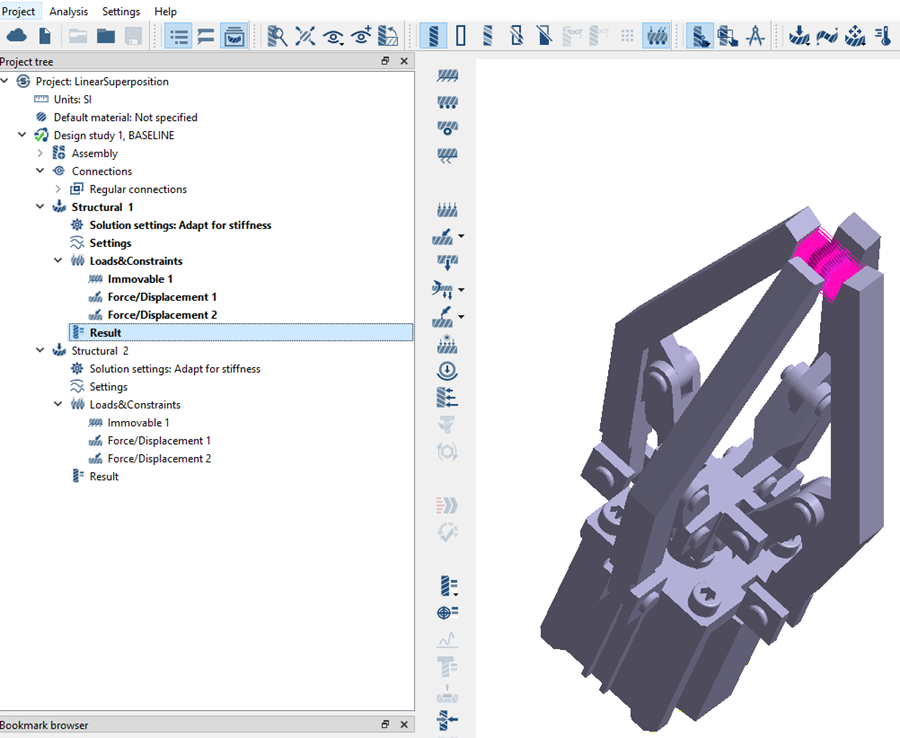Expand the Regular connections node
The height and width of the screenshot is (738, 900).
point(58,190)
